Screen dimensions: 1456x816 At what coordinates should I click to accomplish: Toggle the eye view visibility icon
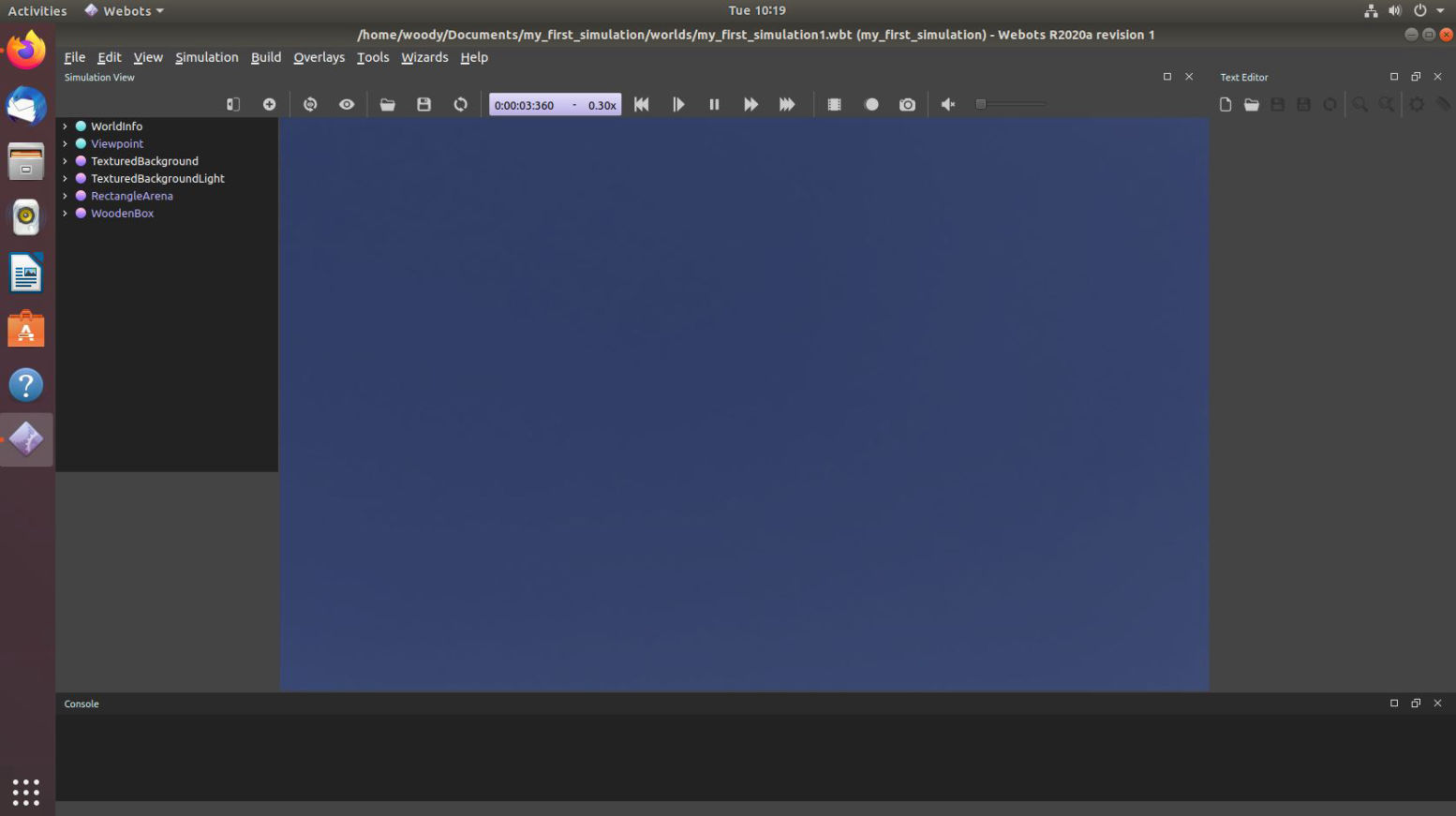click(x=347, y=104)
